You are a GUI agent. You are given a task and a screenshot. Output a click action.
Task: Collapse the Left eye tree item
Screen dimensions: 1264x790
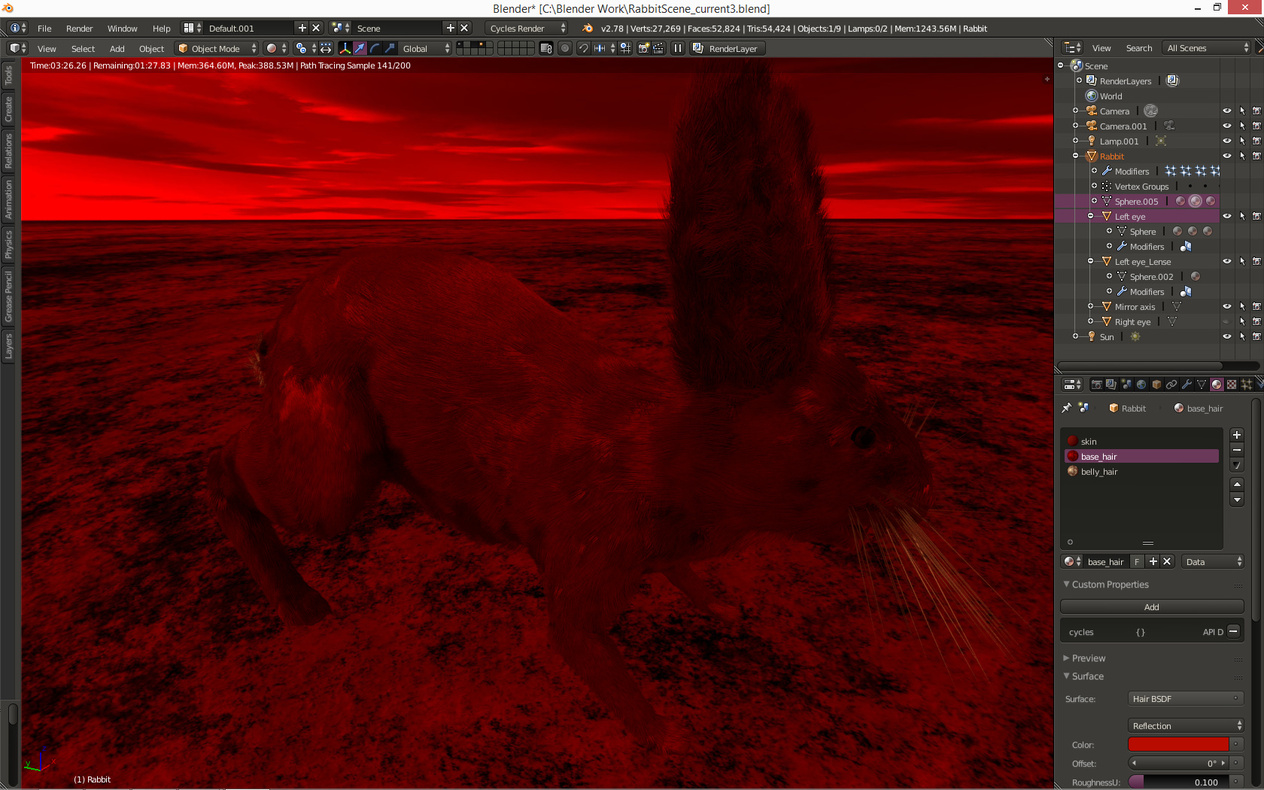pos(1091,216)
